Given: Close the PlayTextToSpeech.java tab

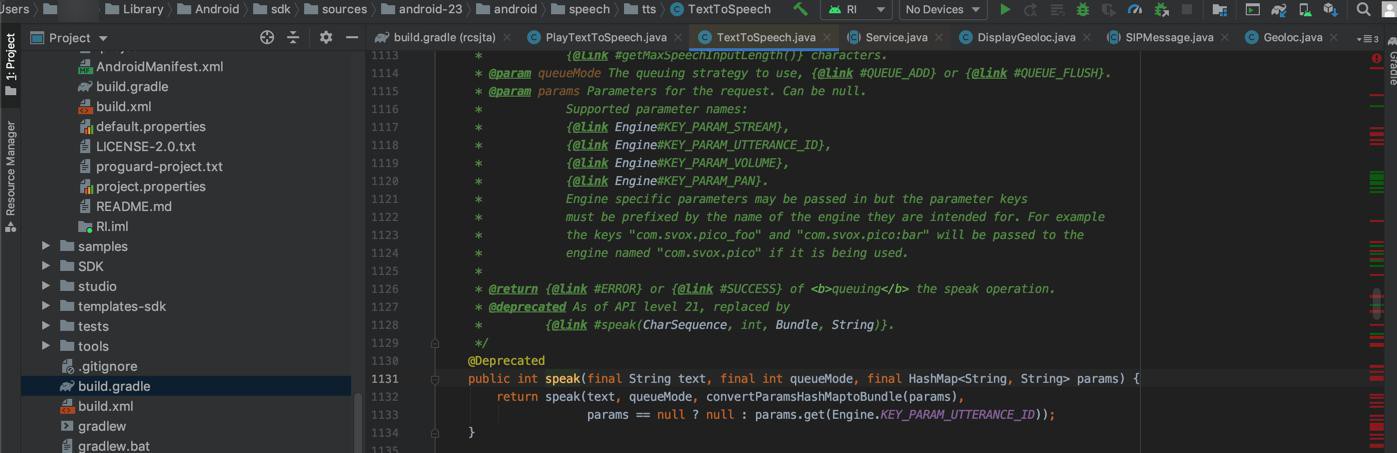Looking at the screenshot, I should [678, 37].
